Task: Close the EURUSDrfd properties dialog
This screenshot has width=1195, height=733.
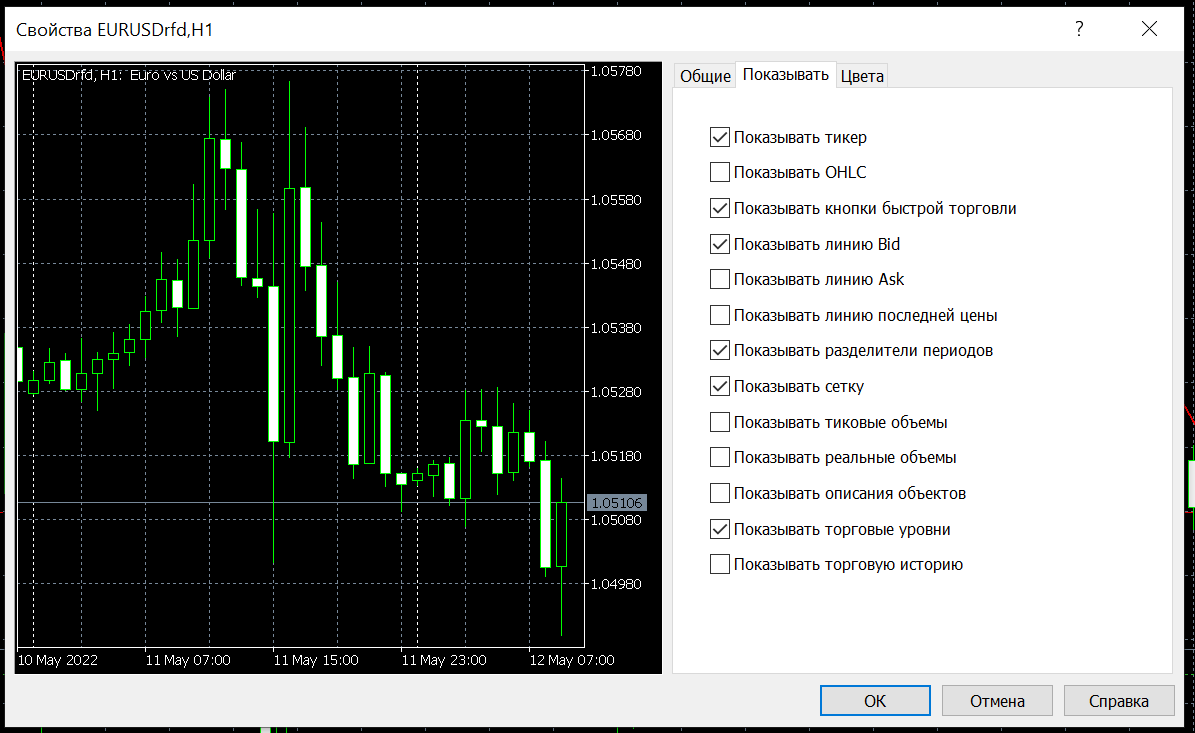Action: [x=1149, y=30]
